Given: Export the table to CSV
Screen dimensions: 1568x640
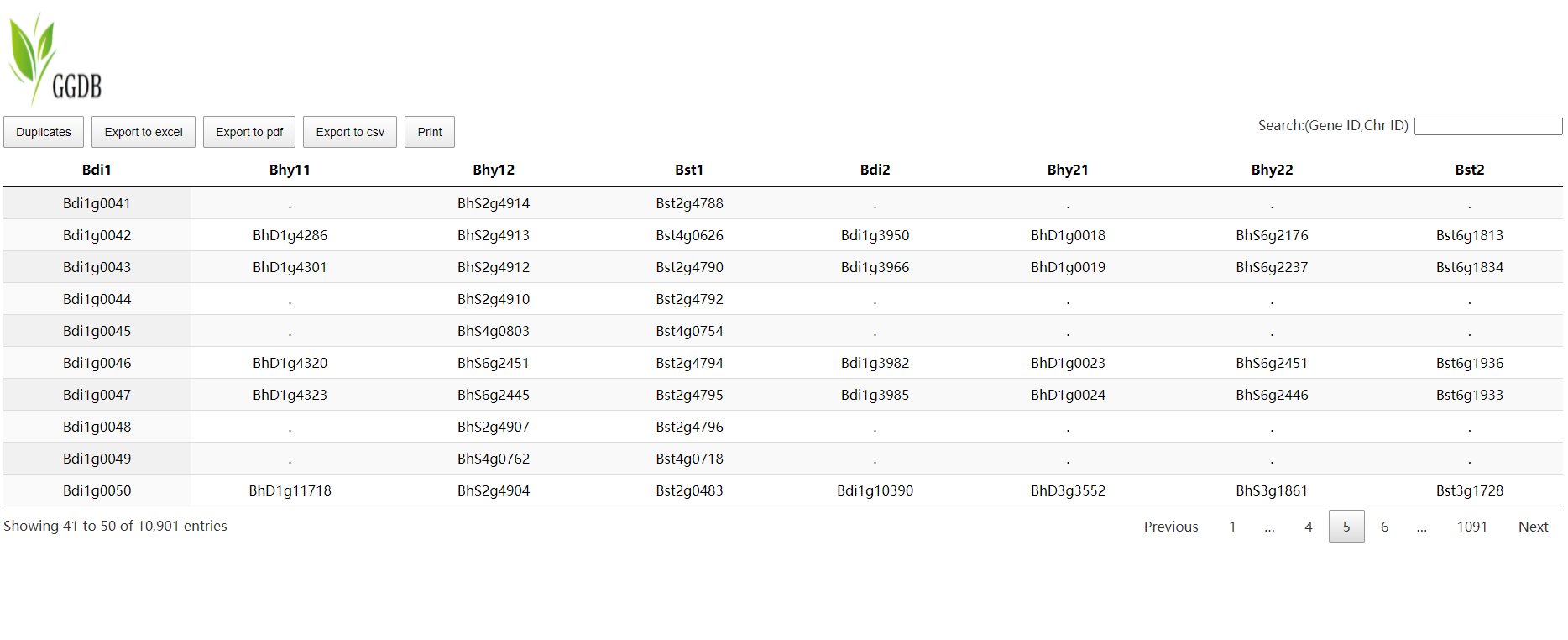Looking at the screenshot, I should [x=350, y=132].
